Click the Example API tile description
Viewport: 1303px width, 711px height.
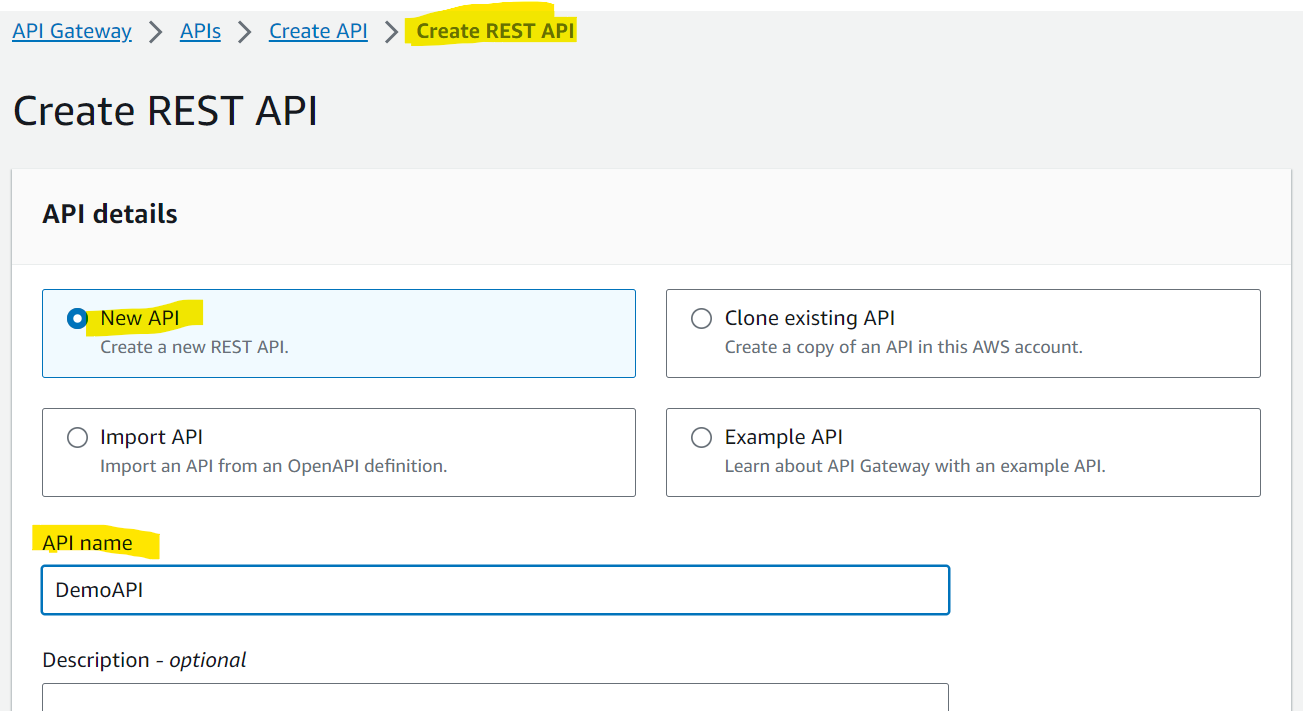click(x=915, y=466)
